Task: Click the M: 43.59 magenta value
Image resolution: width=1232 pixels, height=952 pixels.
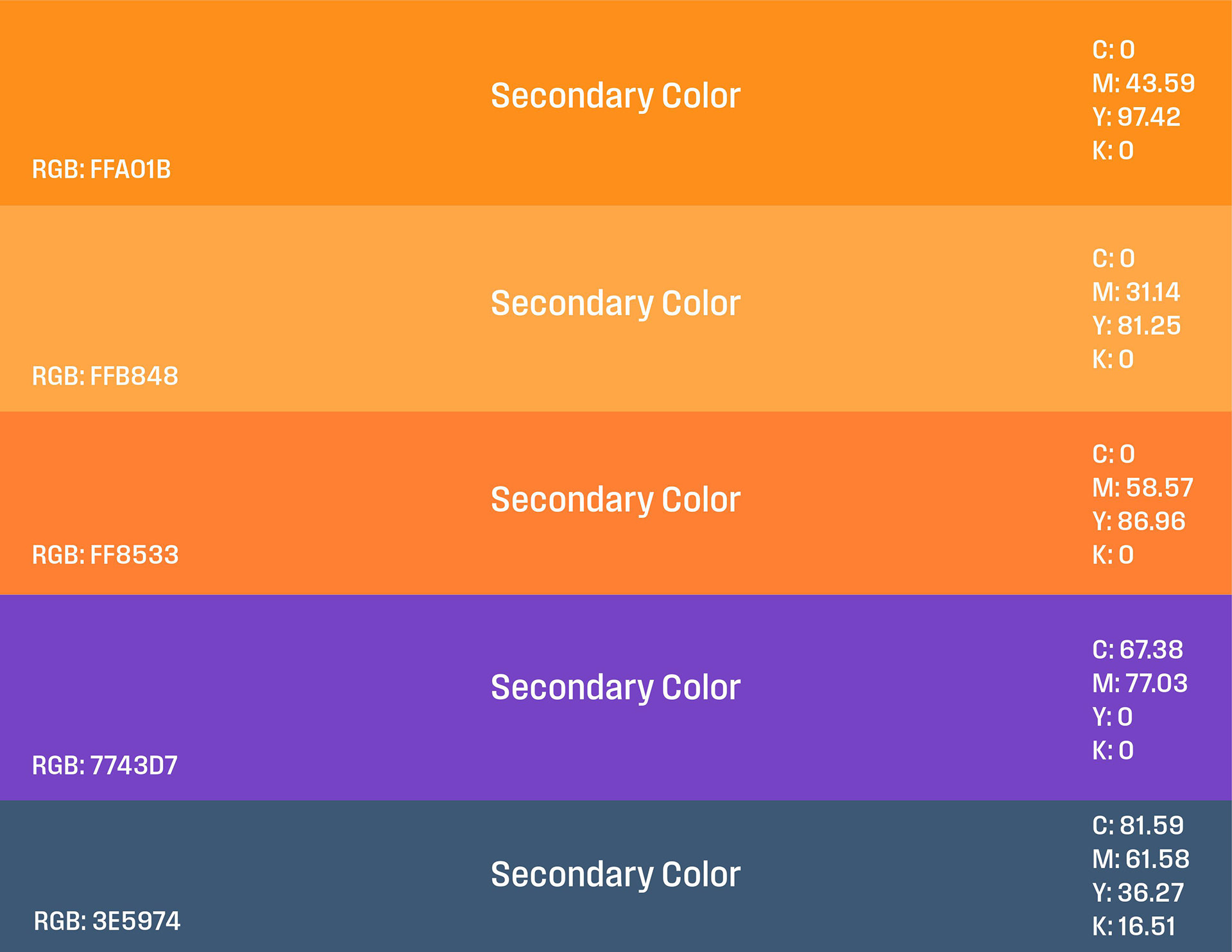Action: click(x=1143, y=83)
